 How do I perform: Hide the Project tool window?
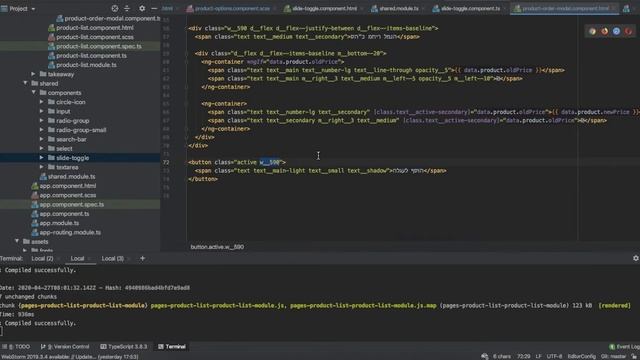point(154,8)
